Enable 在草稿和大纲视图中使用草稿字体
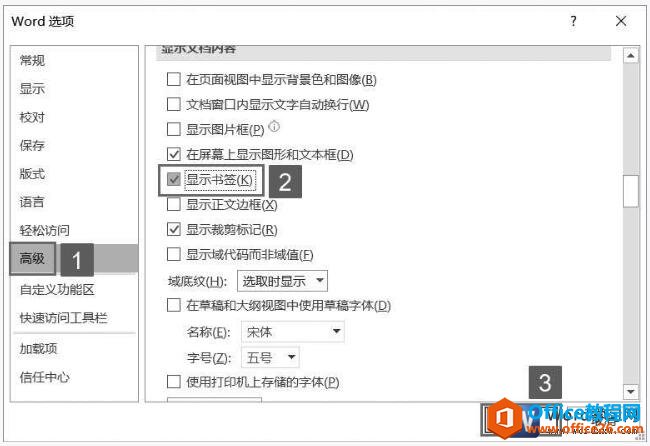The height and width of the screenshot is (446, 650). tap(174, 305)
